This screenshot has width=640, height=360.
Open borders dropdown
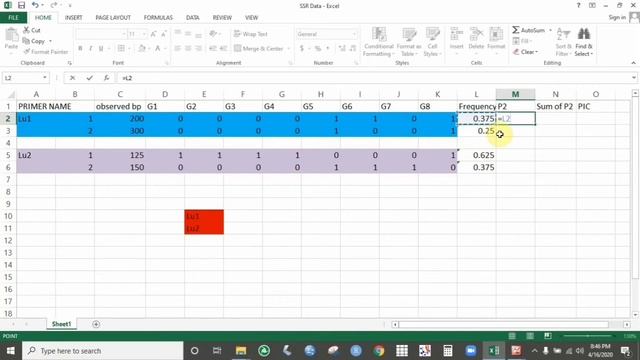click(x=129, y=49)
